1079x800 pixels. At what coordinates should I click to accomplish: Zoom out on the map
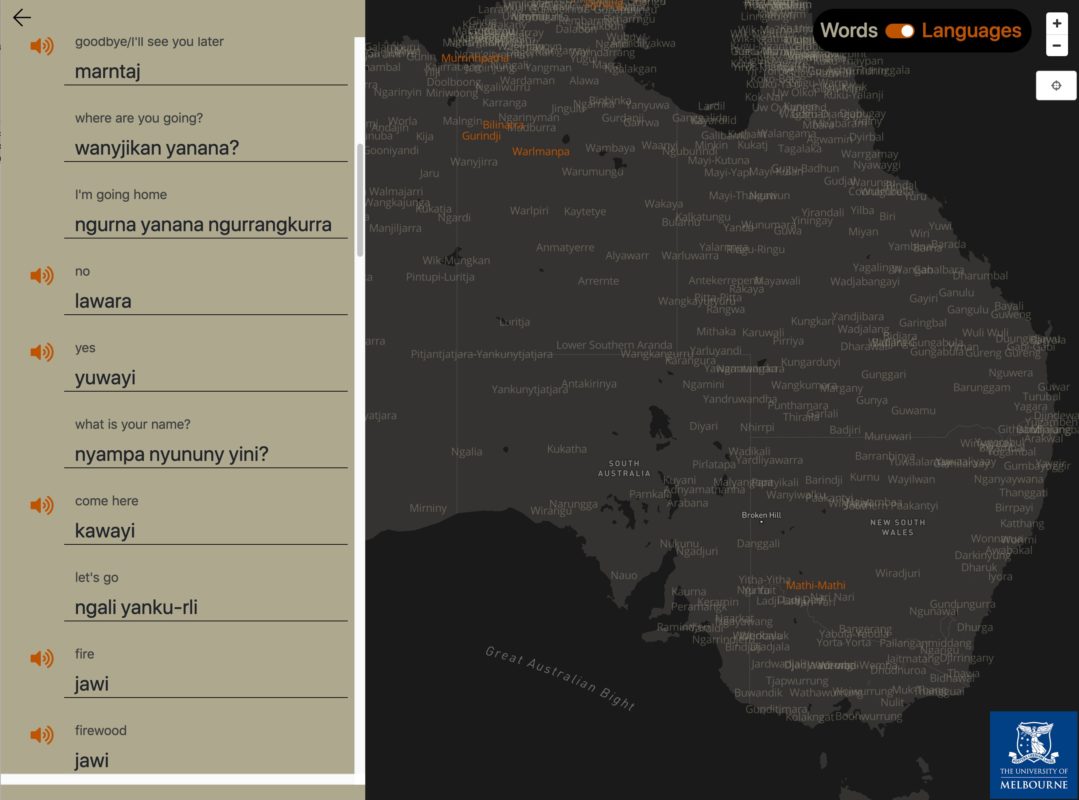(x=1057, y=45)
